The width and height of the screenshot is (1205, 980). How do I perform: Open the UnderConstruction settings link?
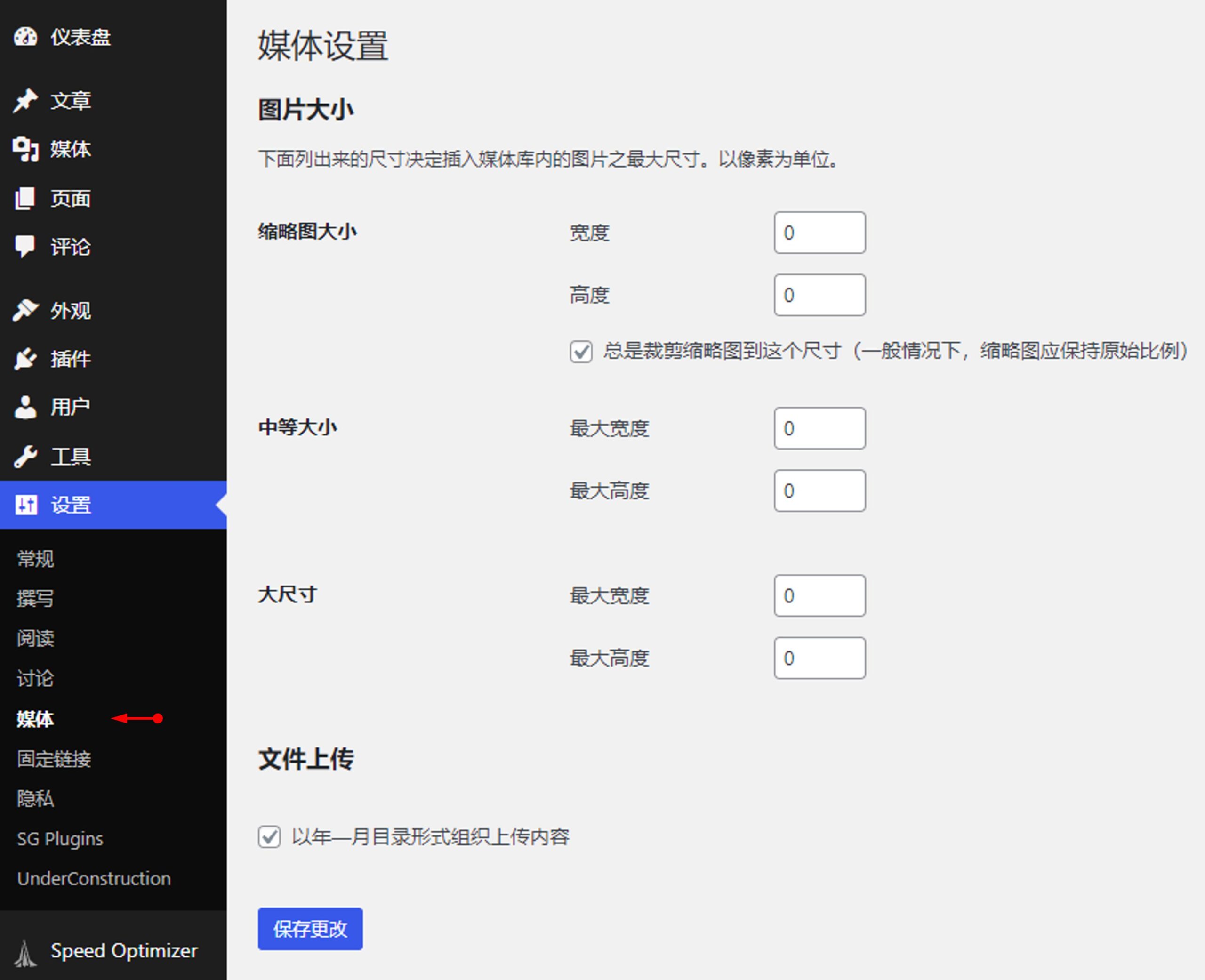(x=94, y=878)
